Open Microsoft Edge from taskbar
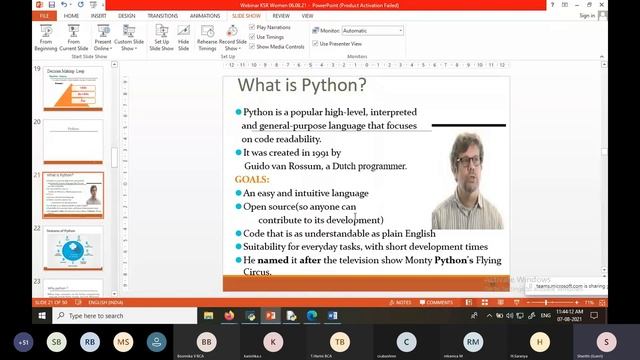The image size is (640, 360). [x=312, y=316]
